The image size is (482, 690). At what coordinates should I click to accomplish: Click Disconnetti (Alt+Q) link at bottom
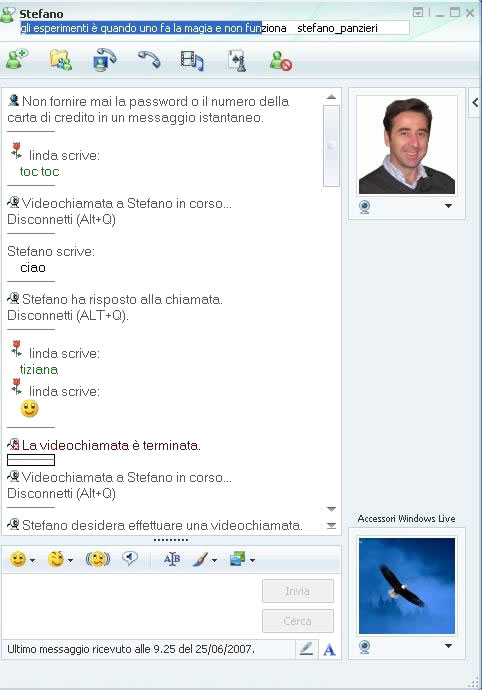(61, 493)
